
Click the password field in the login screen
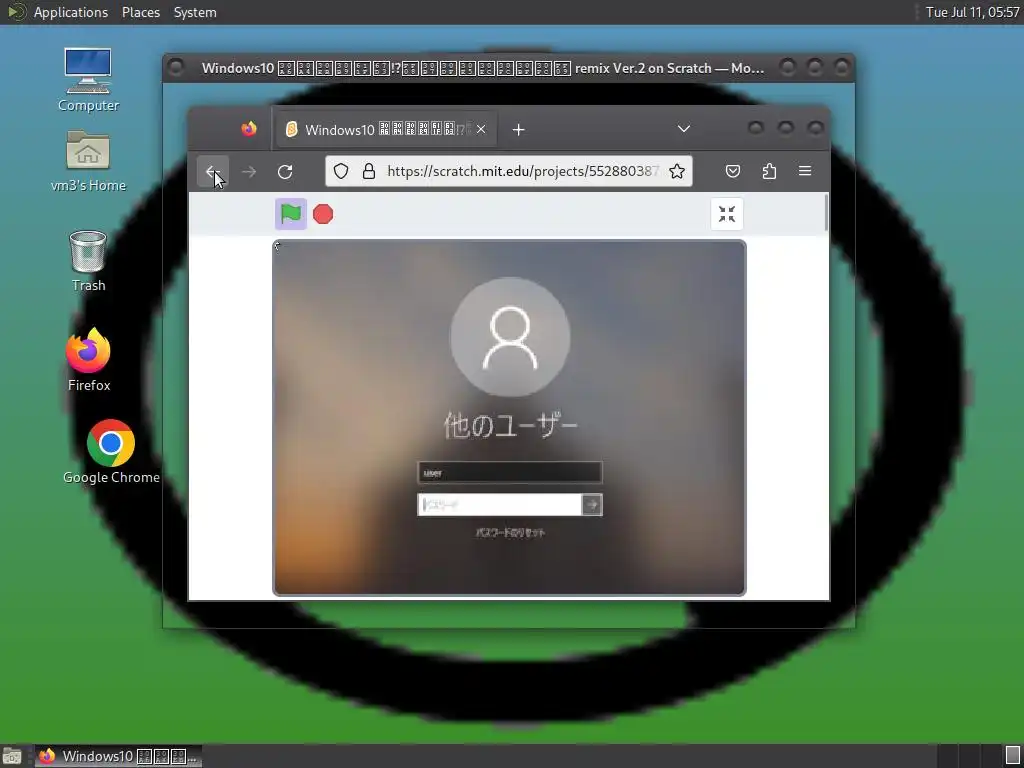tap(500, 504)
